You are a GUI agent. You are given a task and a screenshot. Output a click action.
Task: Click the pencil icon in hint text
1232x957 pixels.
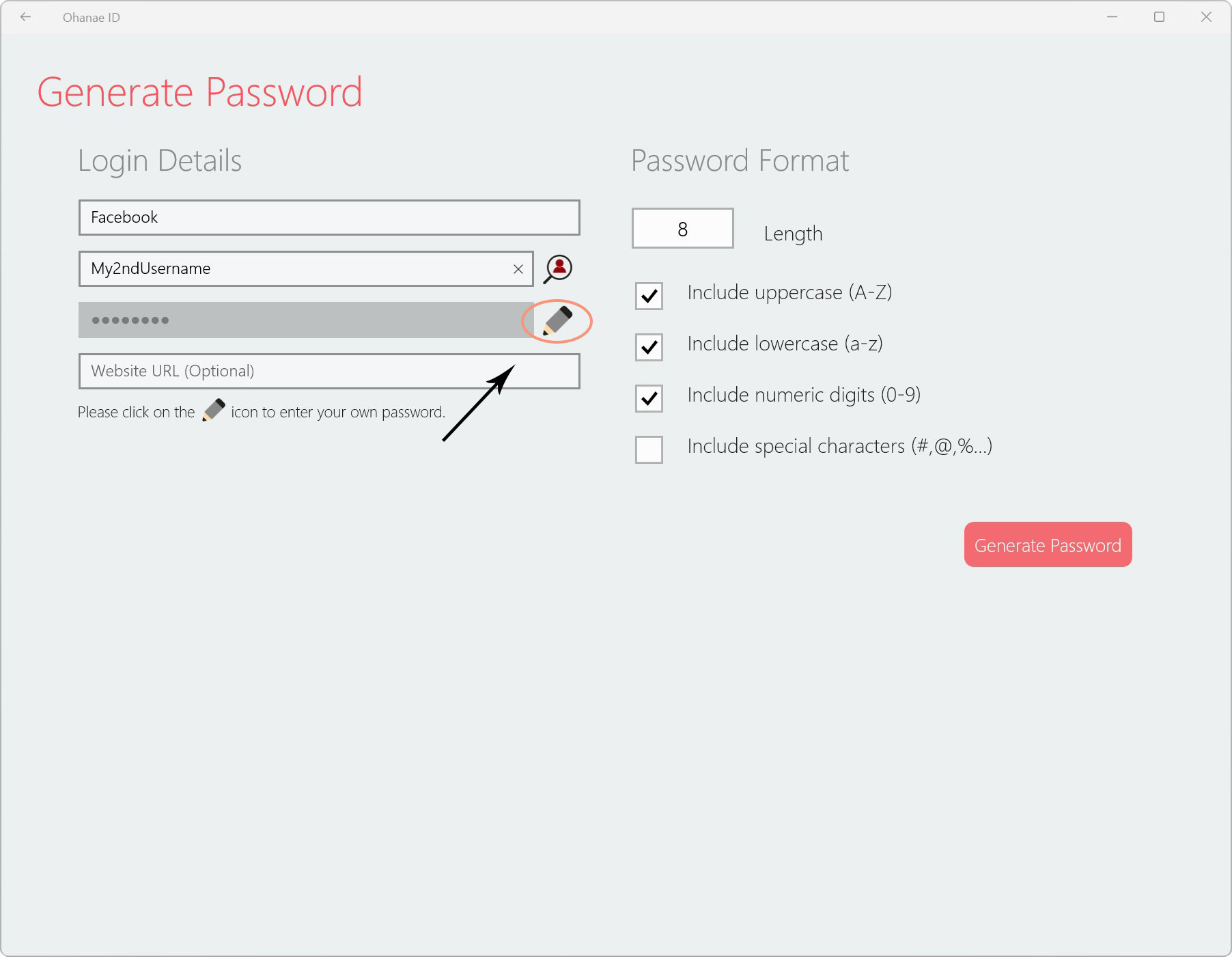tap(214, 410)
